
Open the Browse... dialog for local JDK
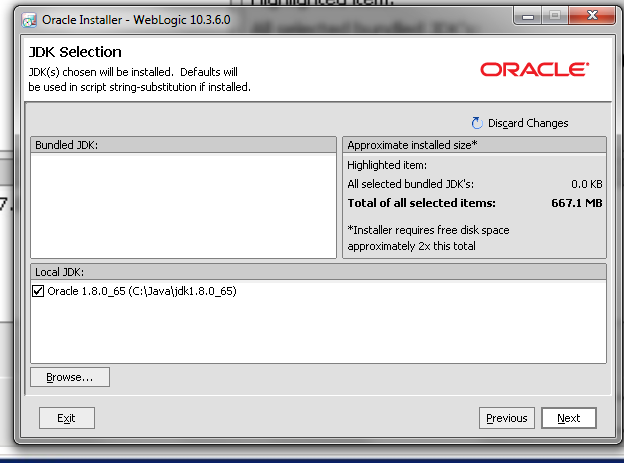[70, 377]
